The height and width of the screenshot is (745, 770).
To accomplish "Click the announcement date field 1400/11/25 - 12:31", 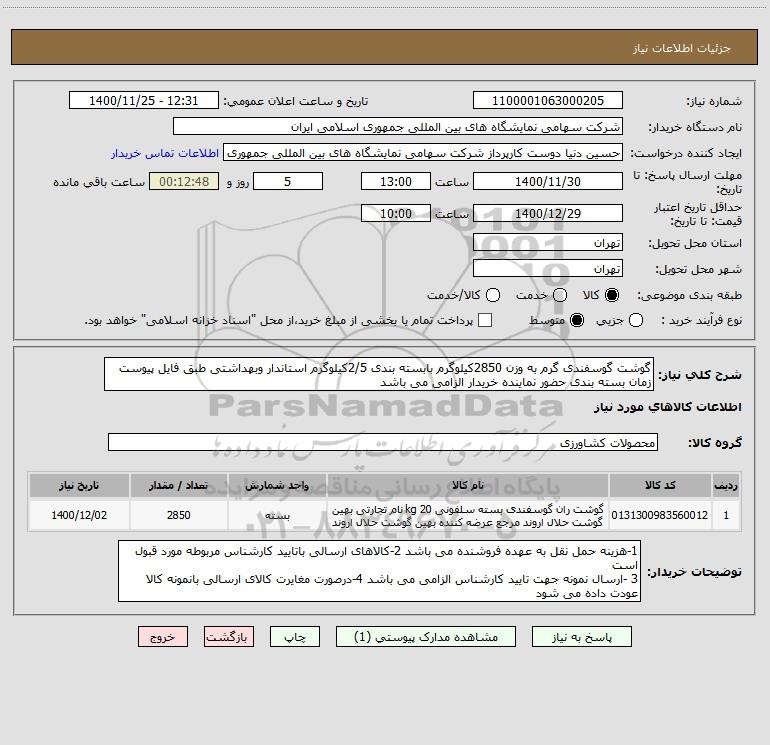I will (144, 101).
